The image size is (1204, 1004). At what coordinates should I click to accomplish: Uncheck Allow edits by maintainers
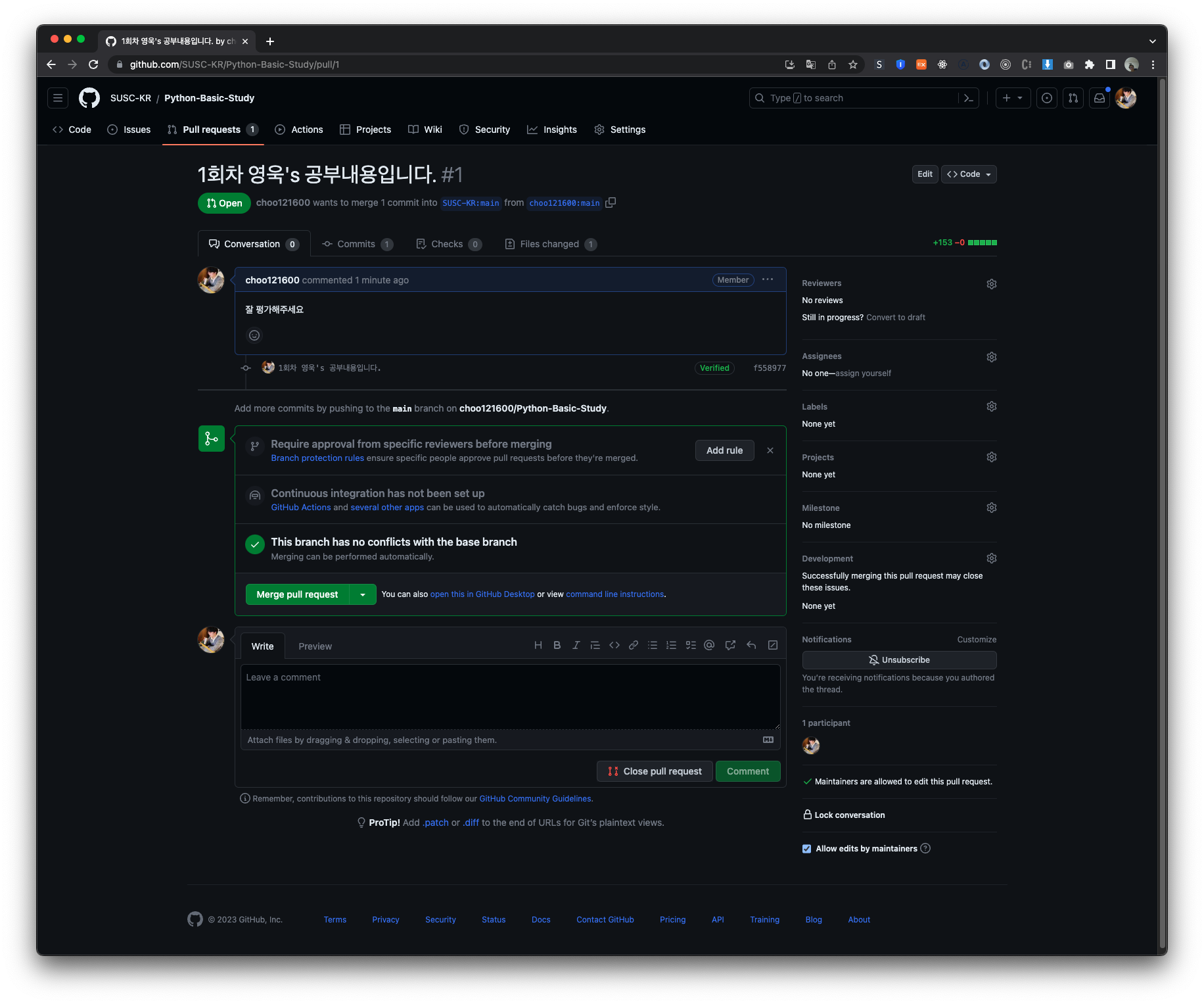(806, 849)
